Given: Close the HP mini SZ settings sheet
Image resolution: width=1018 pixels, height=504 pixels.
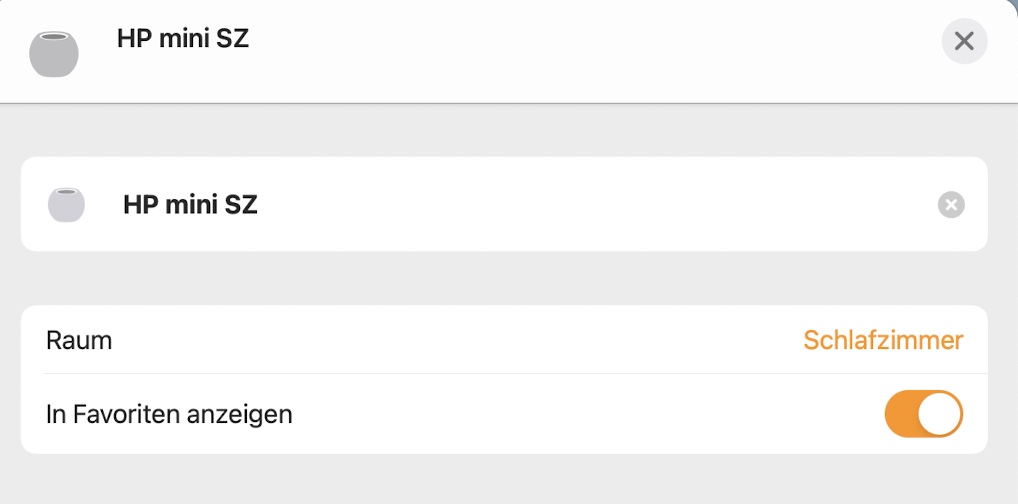Looking at the screenshot, I should (964, 41).
